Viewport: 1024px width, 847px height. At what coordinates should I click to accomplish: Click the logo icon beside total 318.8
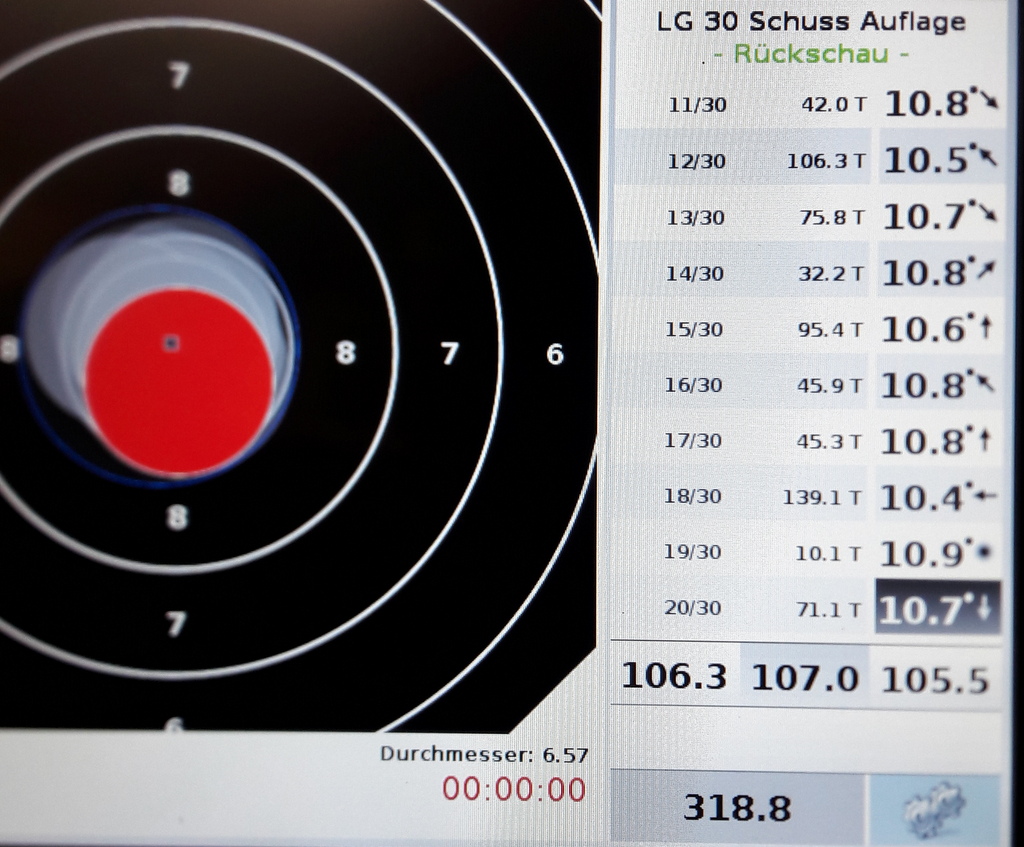coord(934,807)
